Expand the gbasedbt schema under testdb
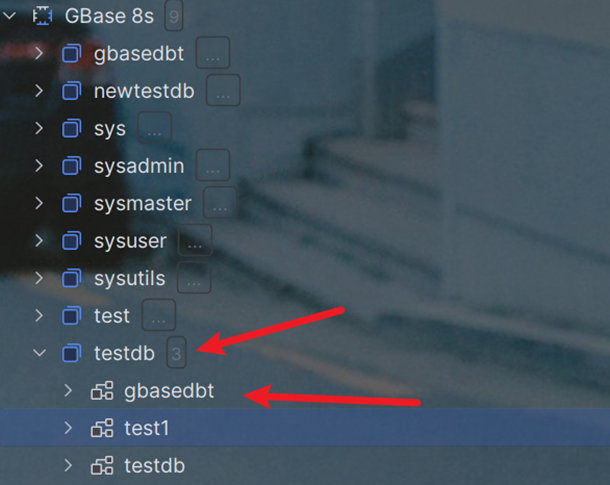The image size is (610, 485). point(68,391)
